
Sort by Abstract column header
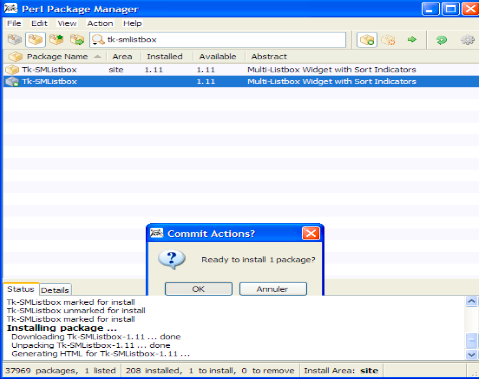[x=362, y=56]
